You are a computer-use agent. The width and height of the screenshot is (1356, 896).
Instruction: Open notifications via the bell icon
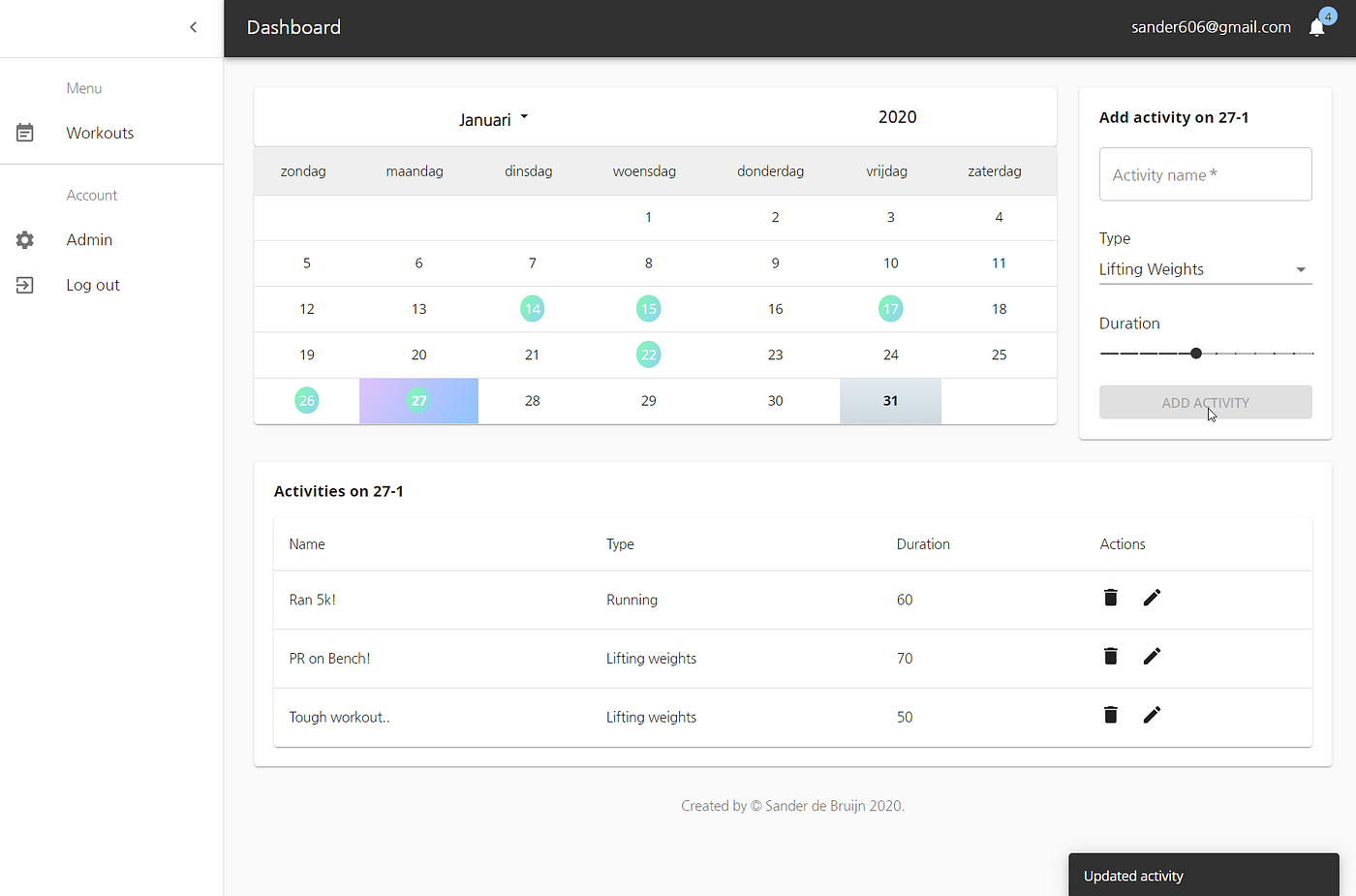pyautogui.click(x=1316, y=27)
